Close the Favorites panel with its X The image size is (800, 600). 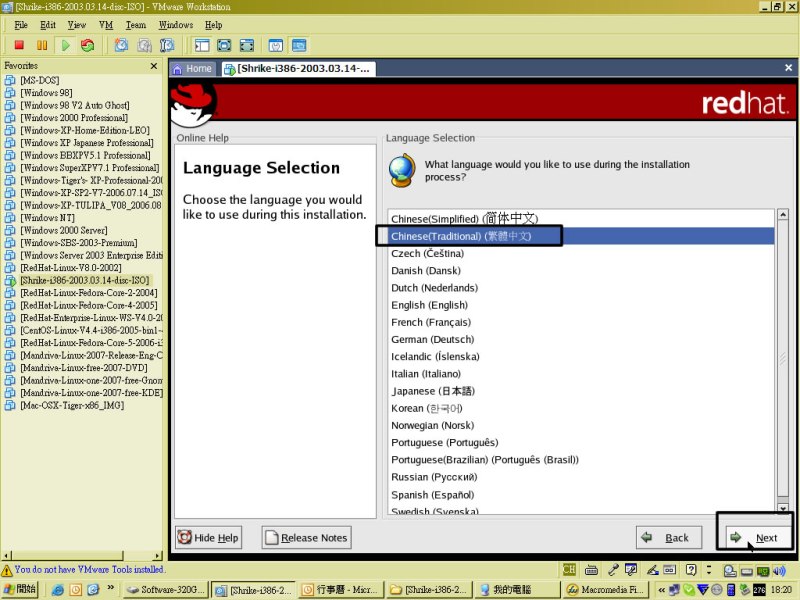point(154,66)
